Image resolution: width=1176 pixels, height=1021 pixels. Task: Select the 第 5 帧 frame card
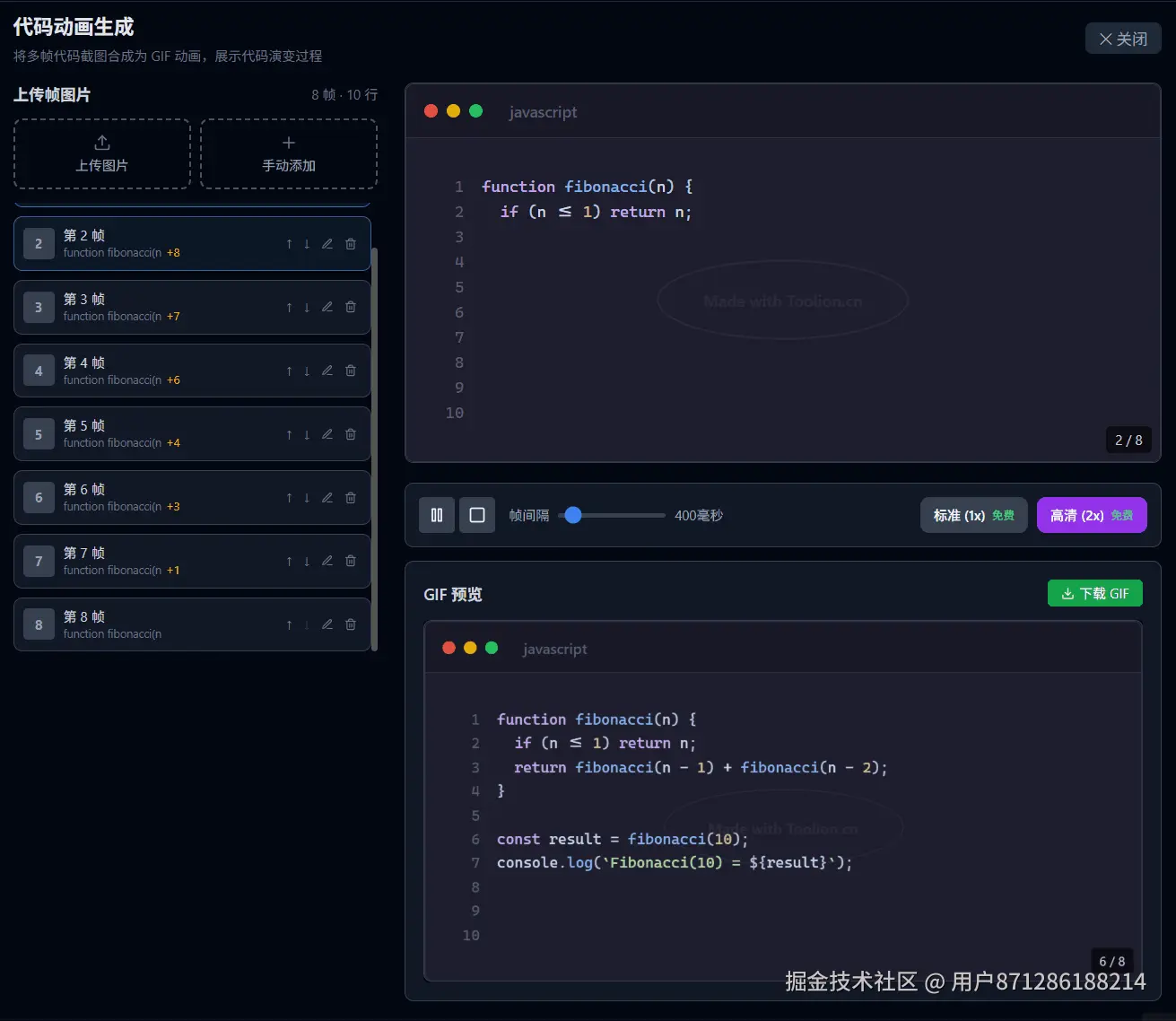[x=192, y=434]
